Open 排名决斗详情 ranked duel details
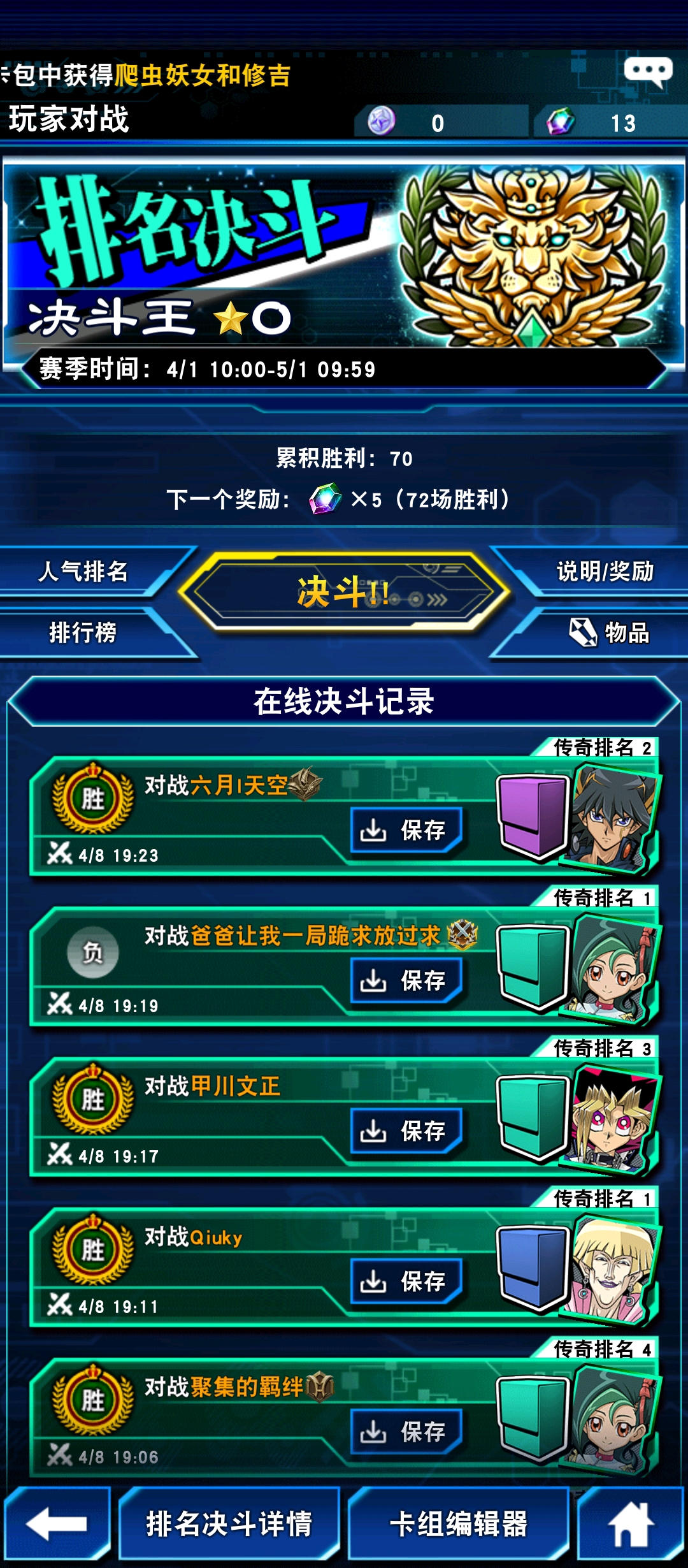The image size is (688, 1568). pos(229,1523)
